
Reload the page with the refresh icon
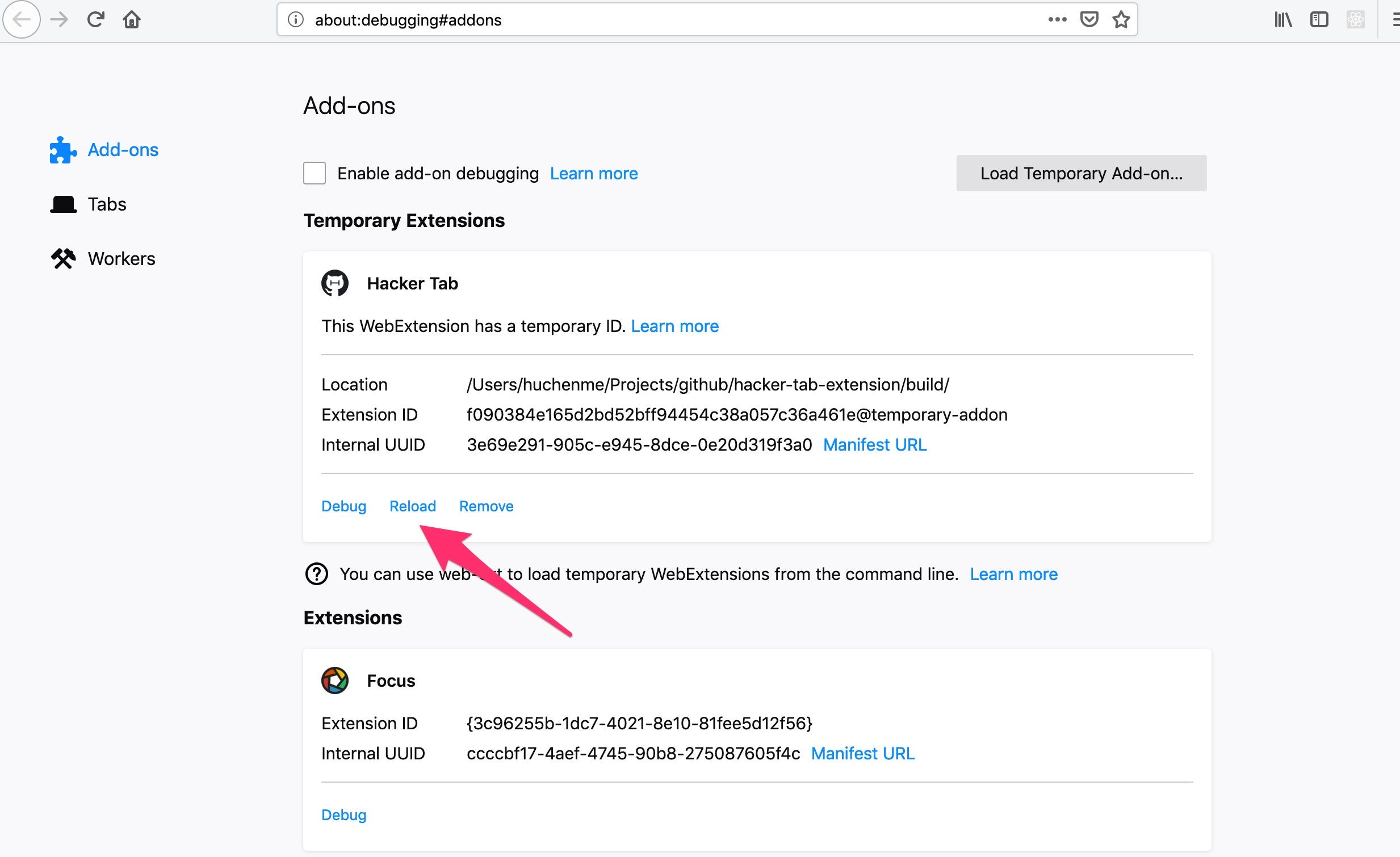pos(95,19)
